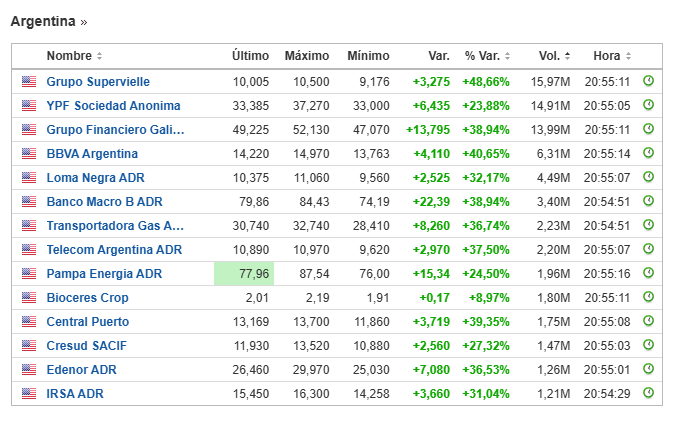This screenshot has width=673, height=424.
Task: Click US flag icon beside Edenor ADR
Action: pyautogui.click(x=29, y=370)
